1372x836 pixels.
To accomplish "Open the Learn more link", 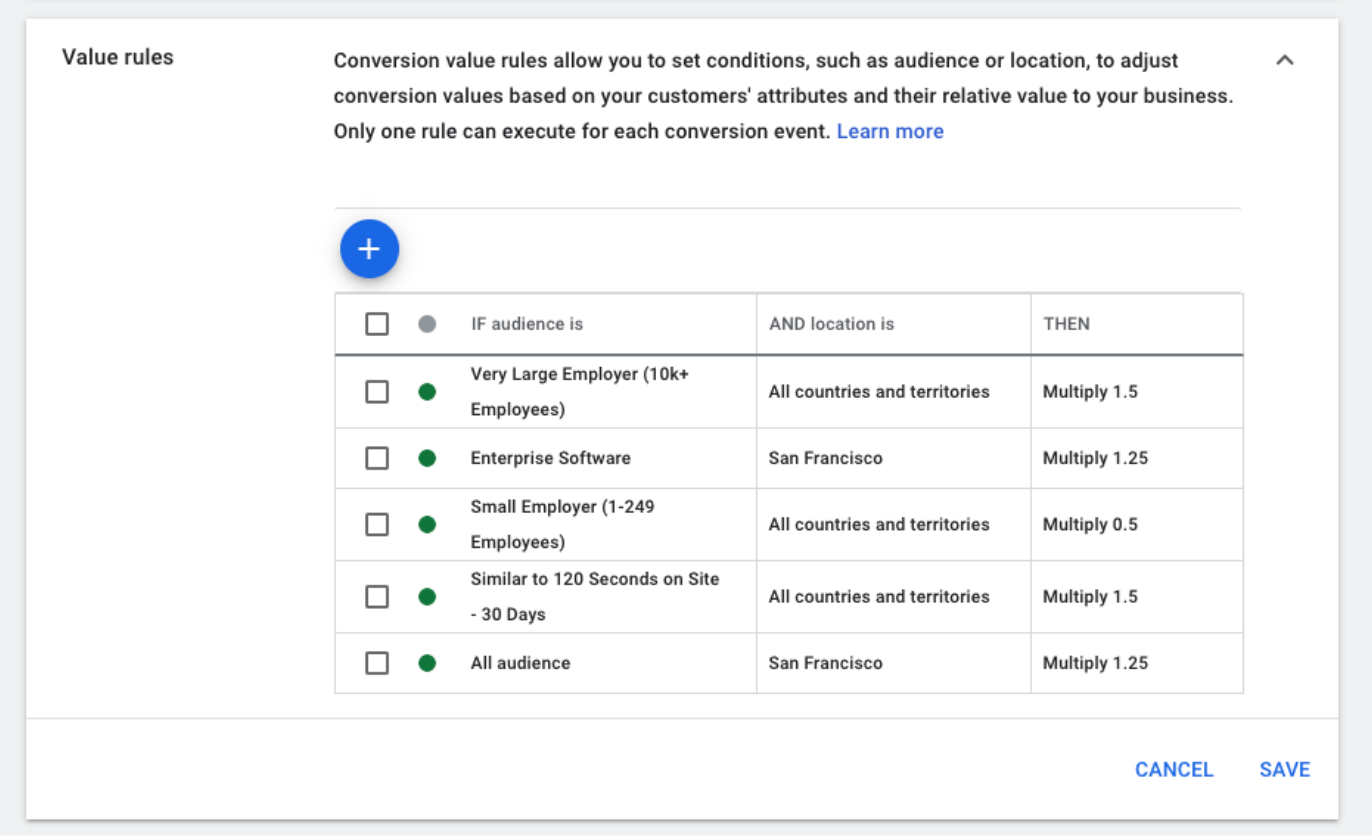I will point(889,131).
